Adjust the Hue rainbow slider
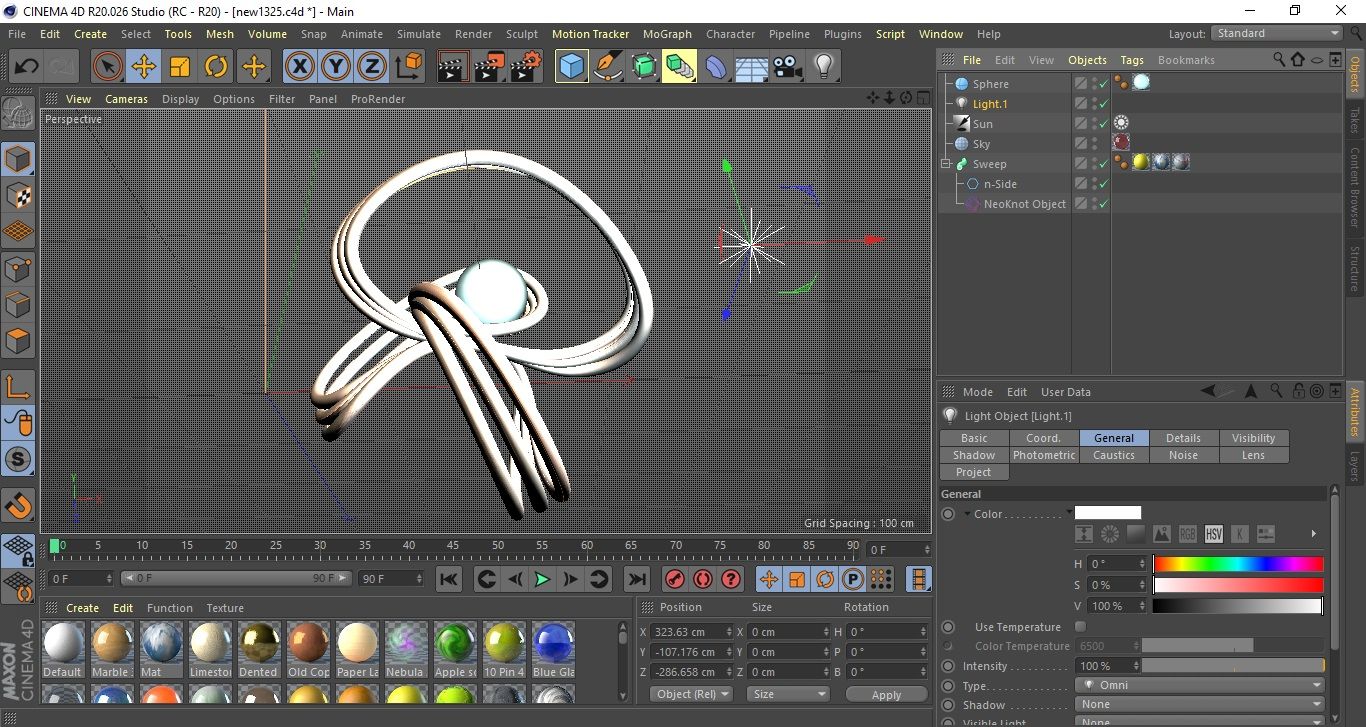 [1237, 564]
